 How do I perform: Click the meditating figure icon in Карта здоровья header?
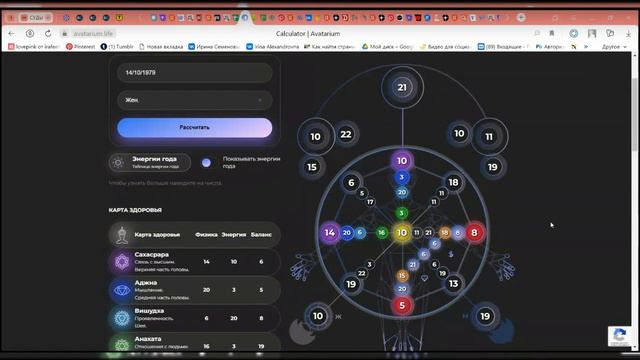[x=122, y=235]
